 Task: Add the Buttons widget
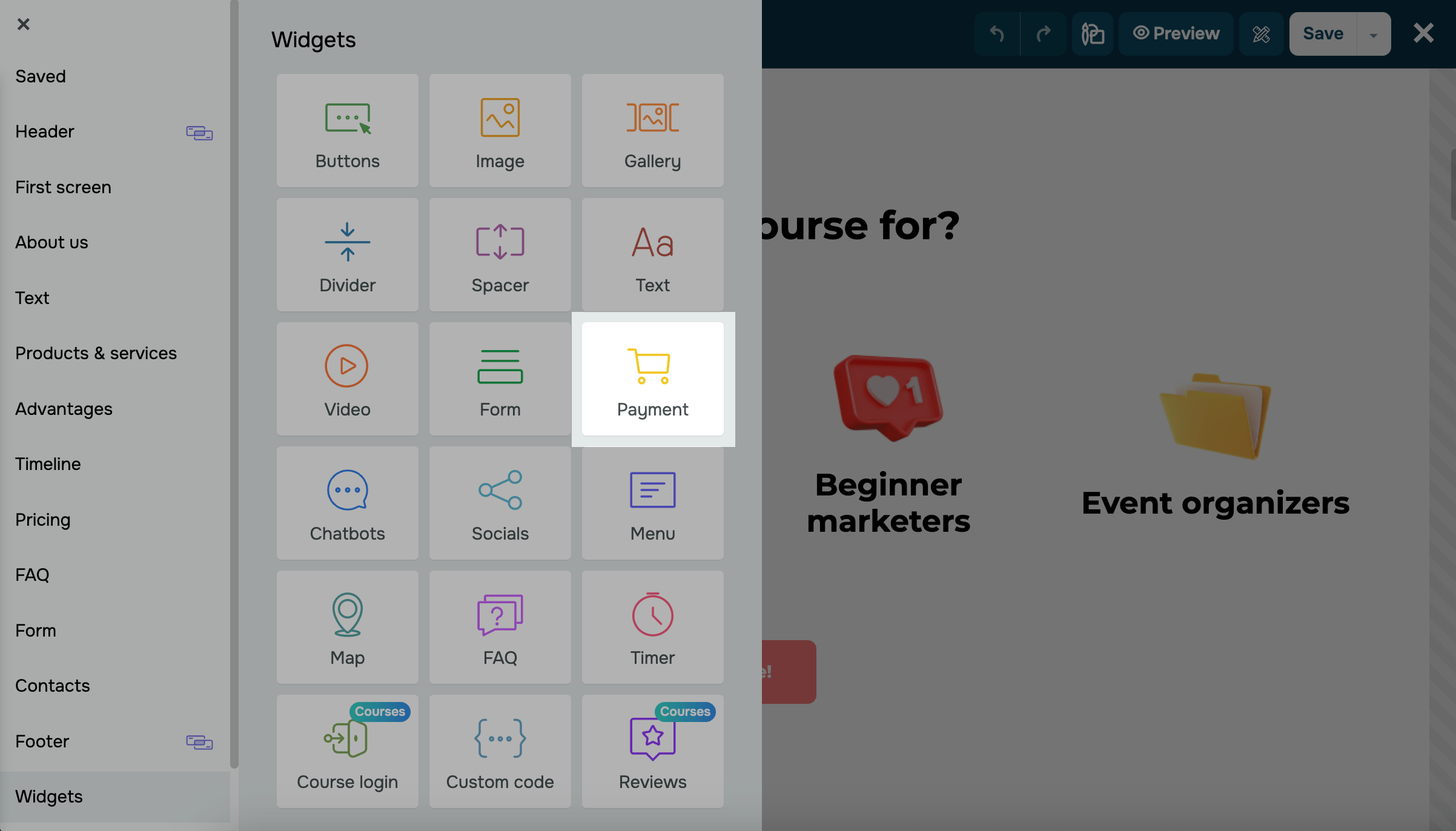(x=347, y=130)
